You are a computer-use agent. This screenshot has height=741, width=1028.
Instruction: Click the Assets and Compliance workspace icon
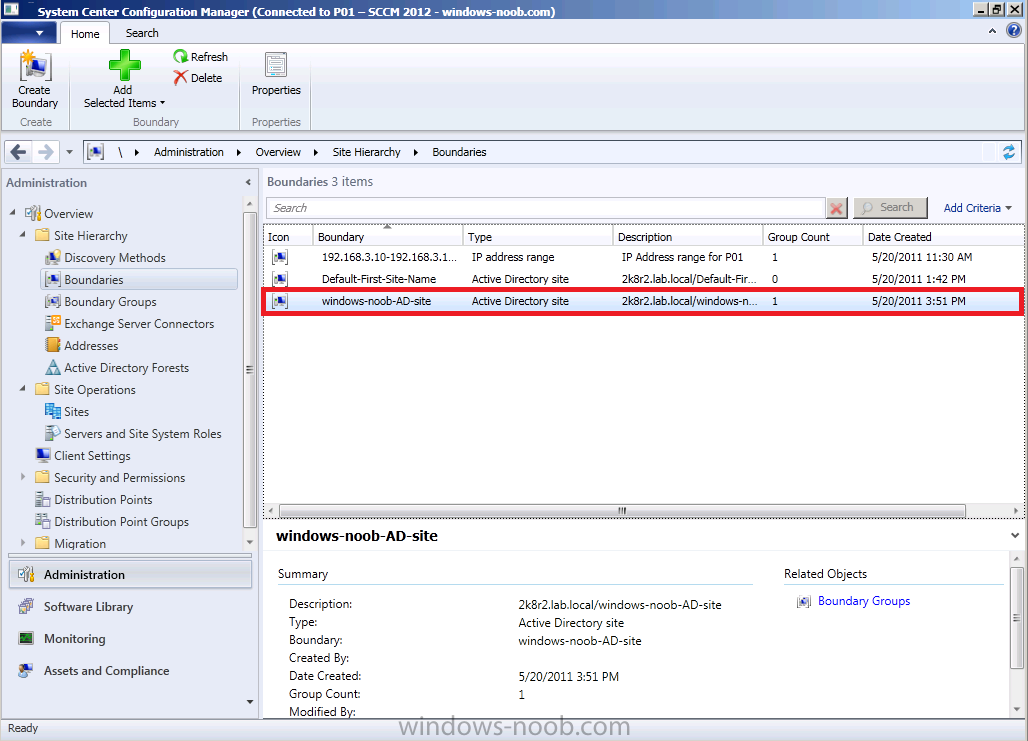click(26, 671)
